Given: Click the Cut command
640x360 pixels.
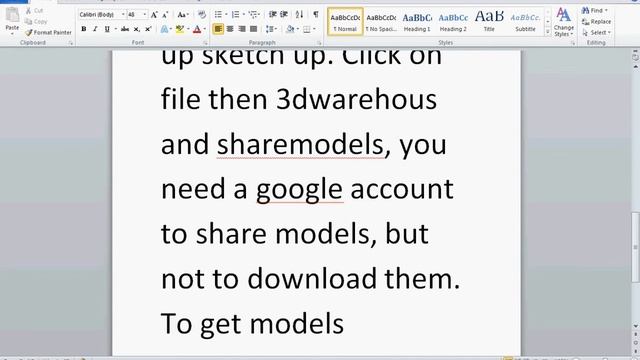Looking at the screenshot, I should [x=34, y=11].
